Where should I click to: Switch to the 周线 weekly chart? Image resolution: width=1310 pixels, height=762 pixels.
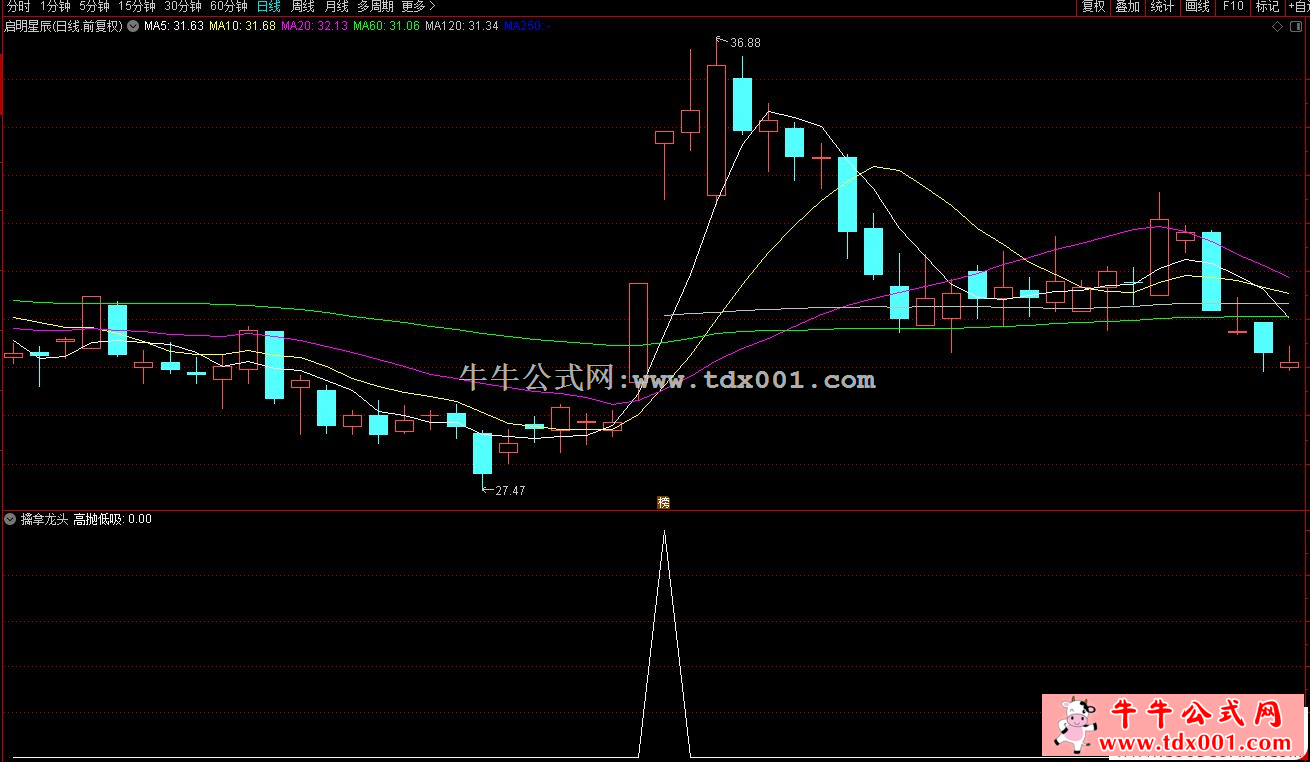[x=303, y=6]
